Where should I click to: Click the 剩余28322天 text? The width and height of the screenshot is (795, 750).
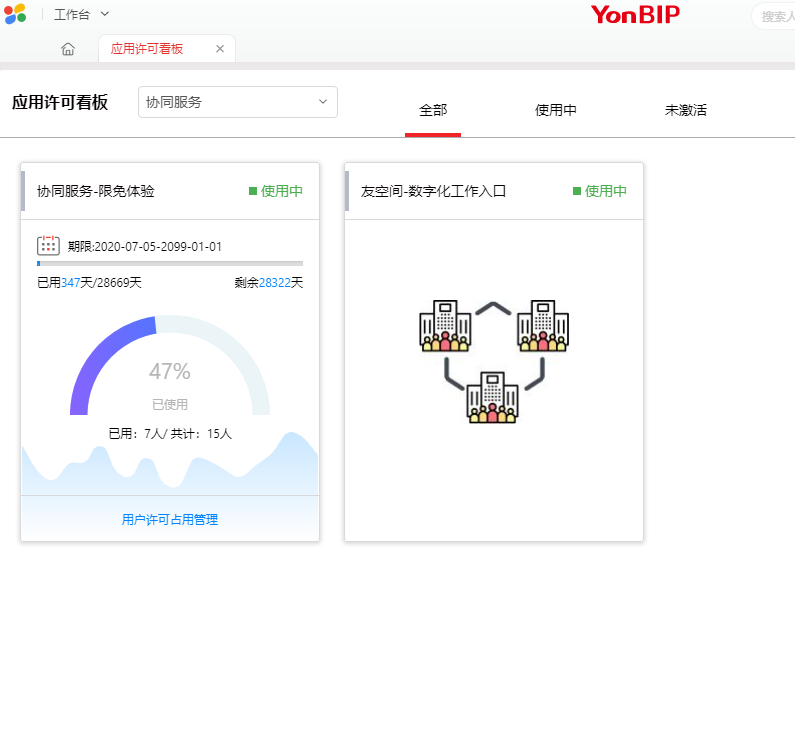coord(269,282)
